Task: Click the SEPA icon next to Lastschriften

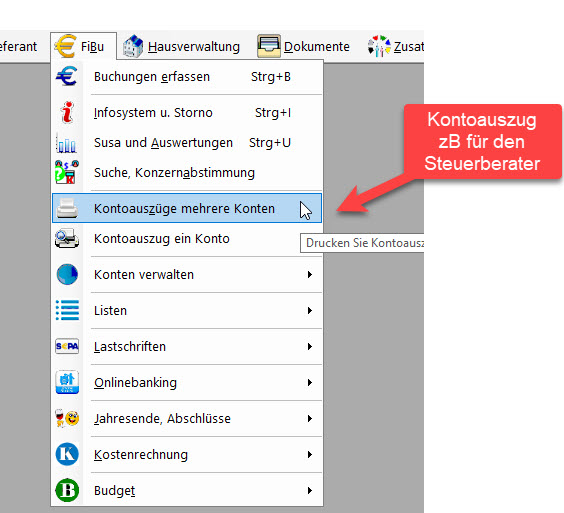Action: point(67,346)
